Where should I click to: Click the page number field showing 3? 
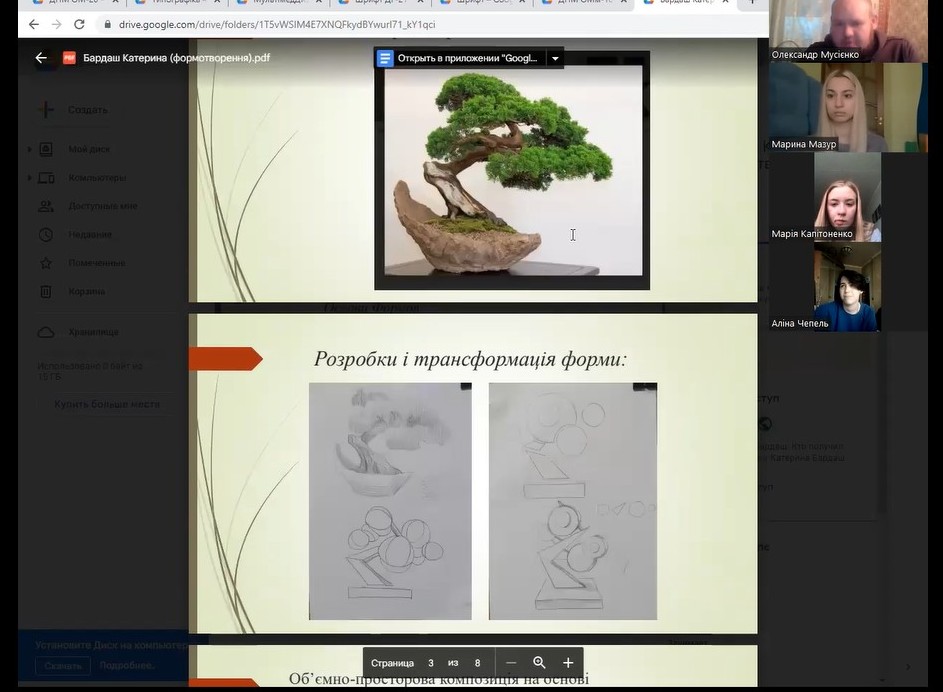[x=431, y=663]
